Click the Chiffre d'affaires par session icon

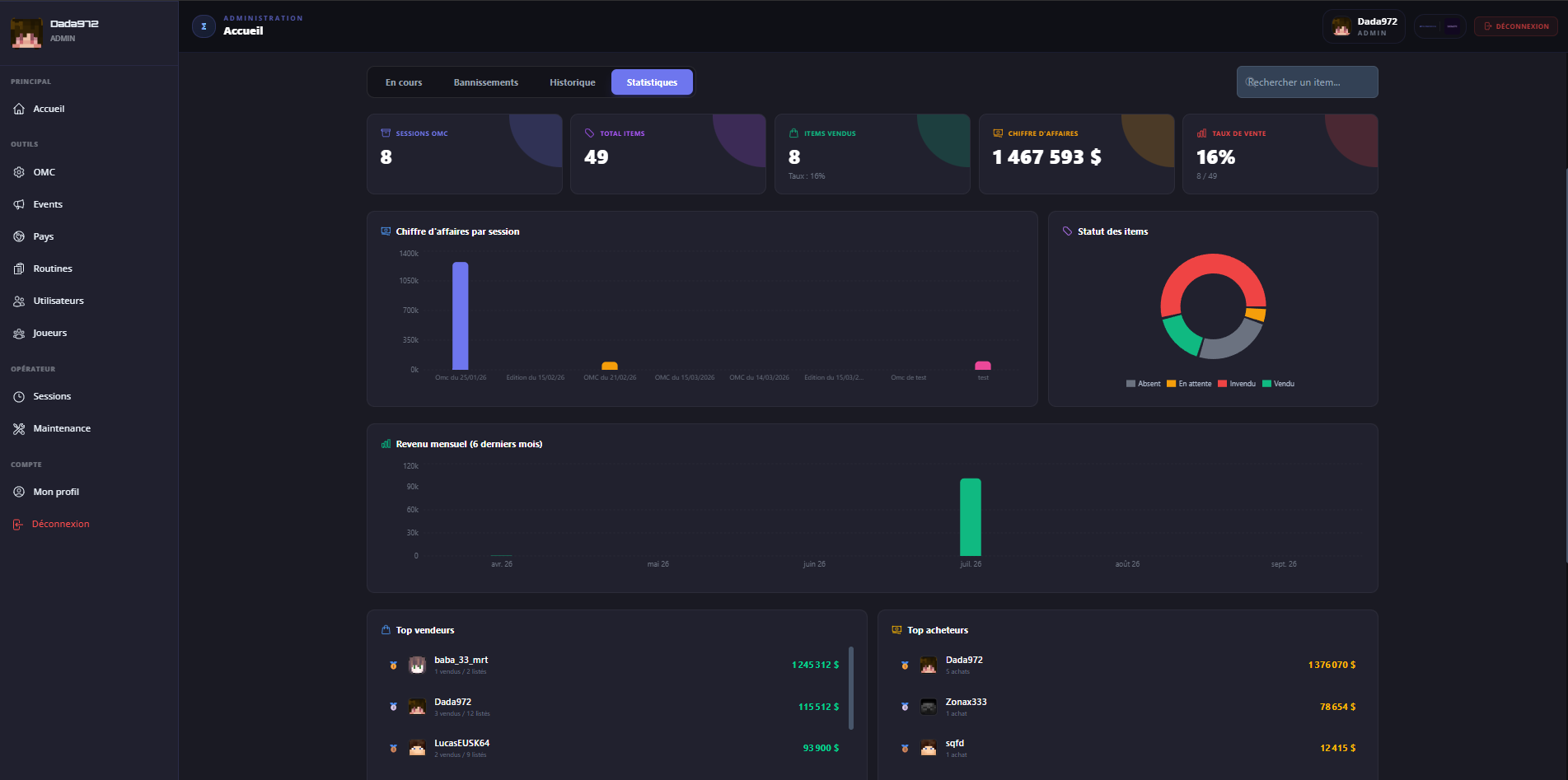(386, 231)
